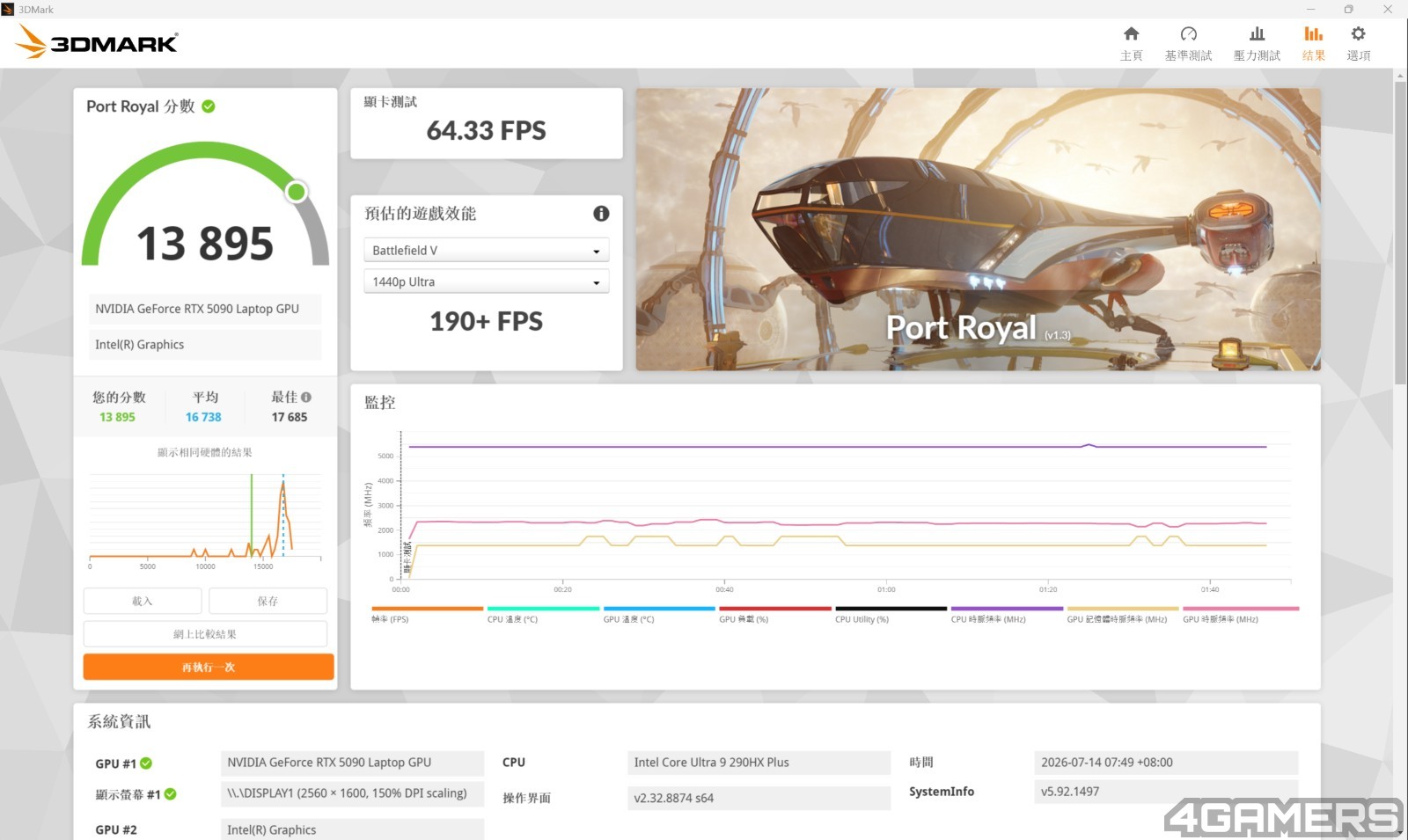1408x840 pixels.
Task: Show info for 預估的遊戲效能
Action: [x=601, y=214]
